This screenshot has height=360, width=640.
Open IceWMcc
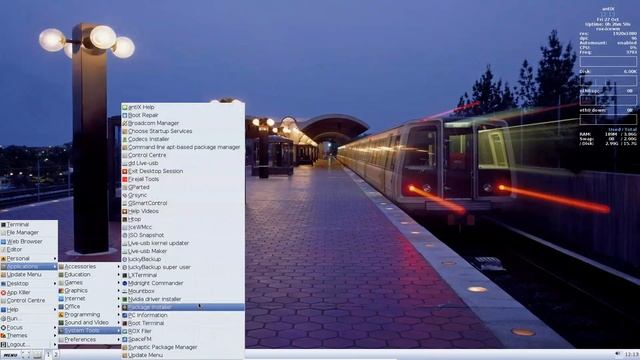point(183,227)
